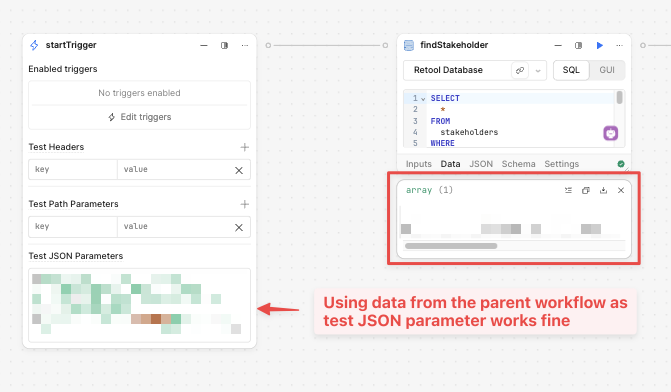This screenshot has height=392, width=671.
Task: Add a new Test Headers row
Action: (244, 147)
